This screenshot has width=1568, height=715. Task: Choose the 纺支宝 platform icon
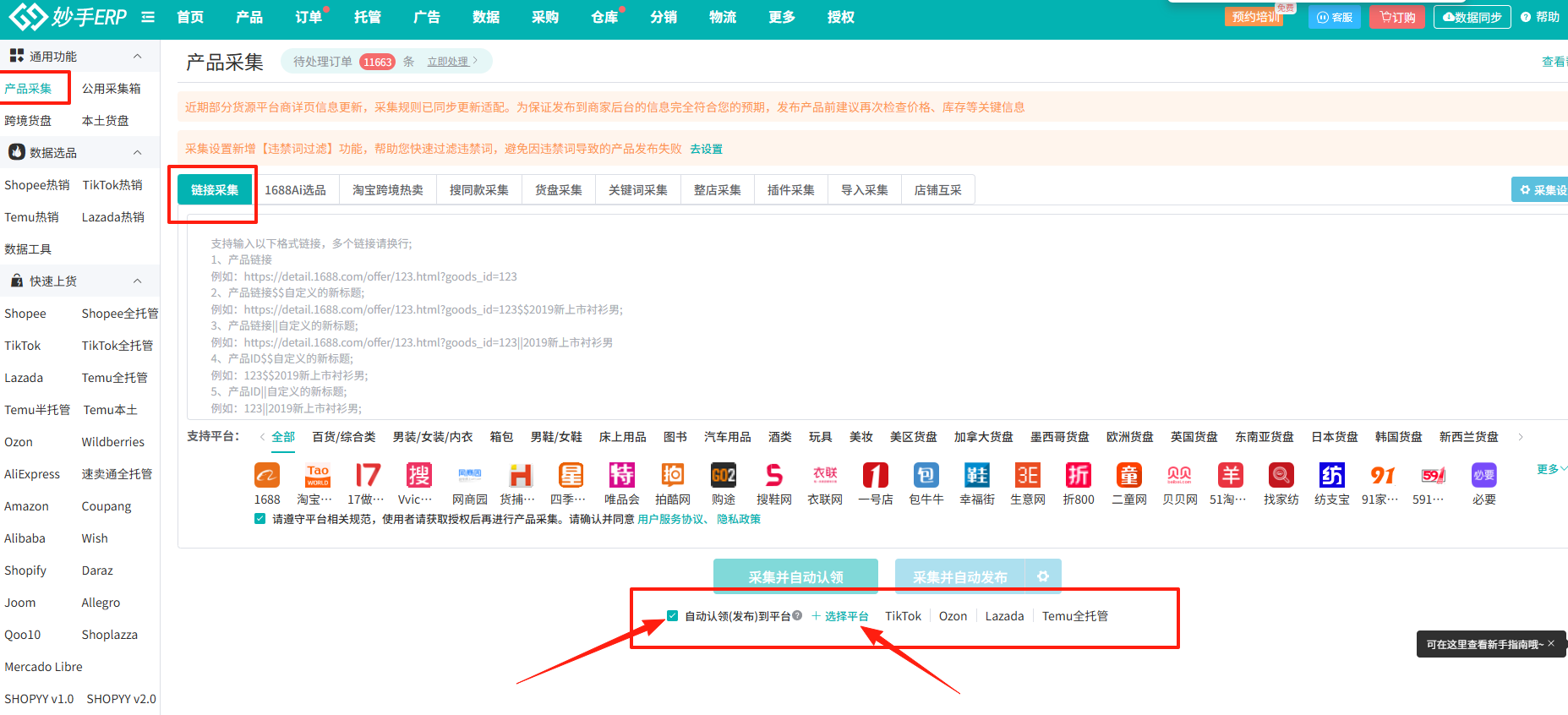(1332, 475)
